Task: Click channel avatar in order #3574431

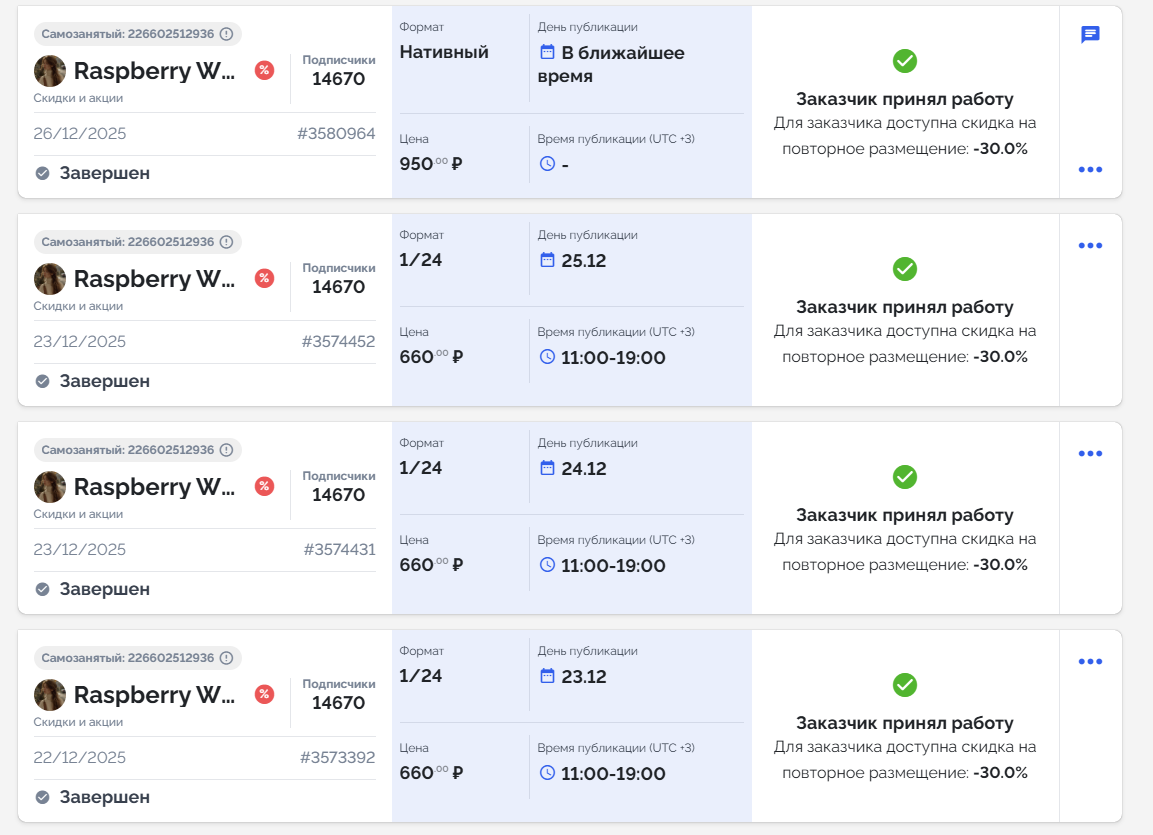Action: tap(50, 487)
